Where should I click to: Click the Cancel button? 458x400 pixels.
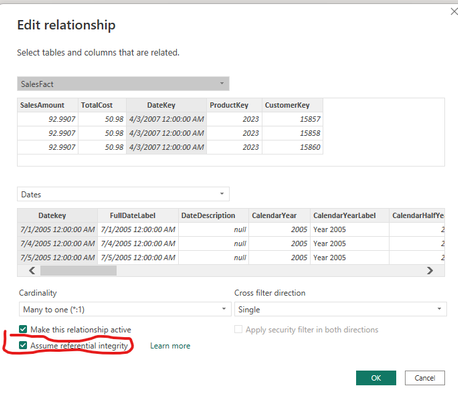425,378
